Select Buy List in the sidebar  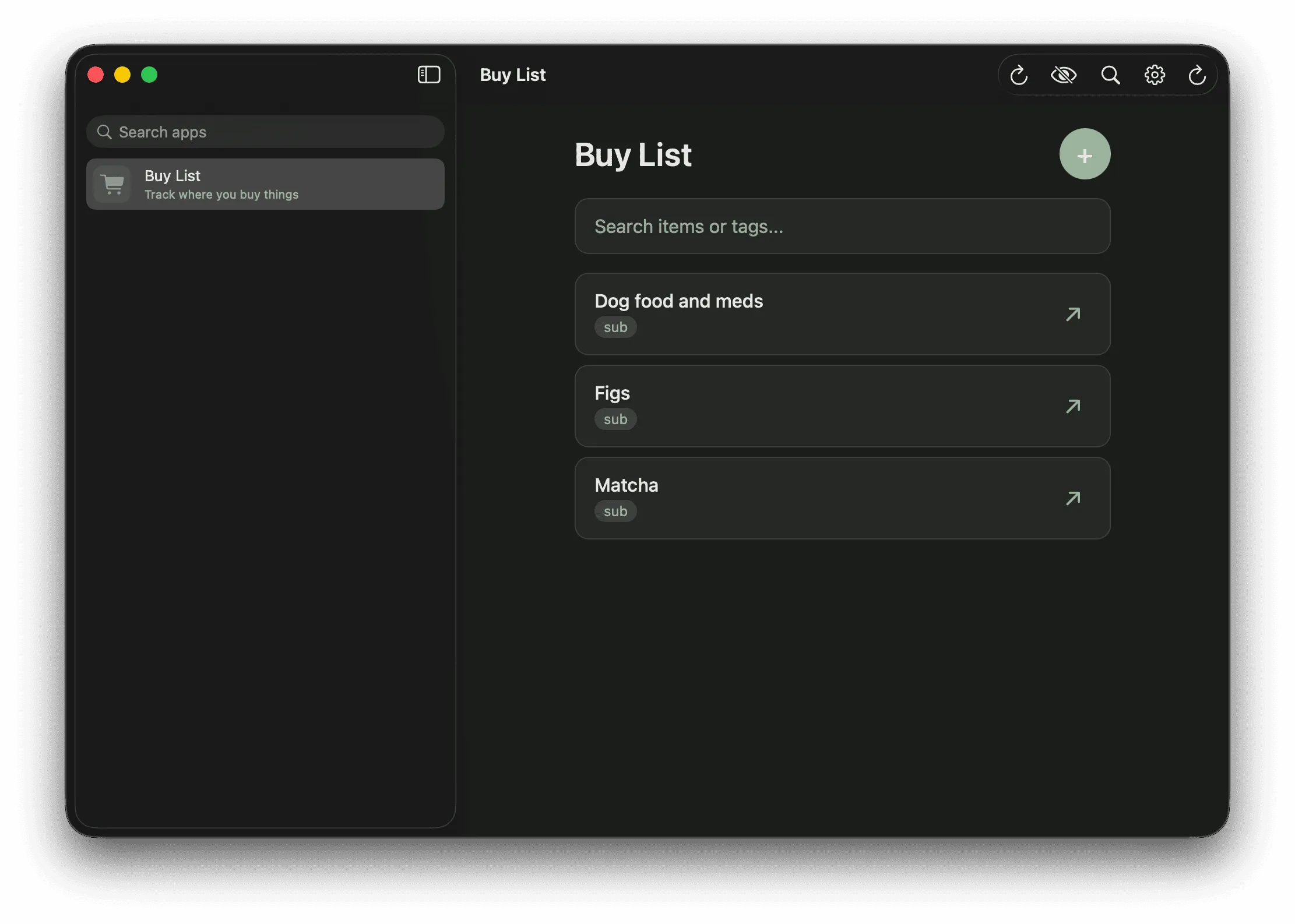tap(265, 184)
